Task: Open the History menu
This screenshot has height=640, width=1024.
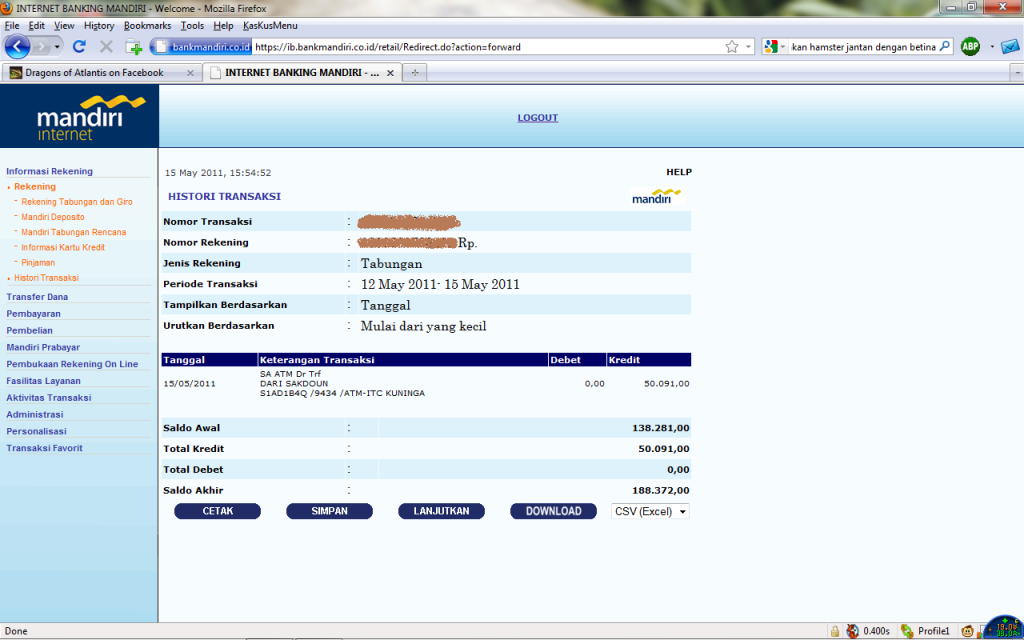Action: tap(99, 25)
